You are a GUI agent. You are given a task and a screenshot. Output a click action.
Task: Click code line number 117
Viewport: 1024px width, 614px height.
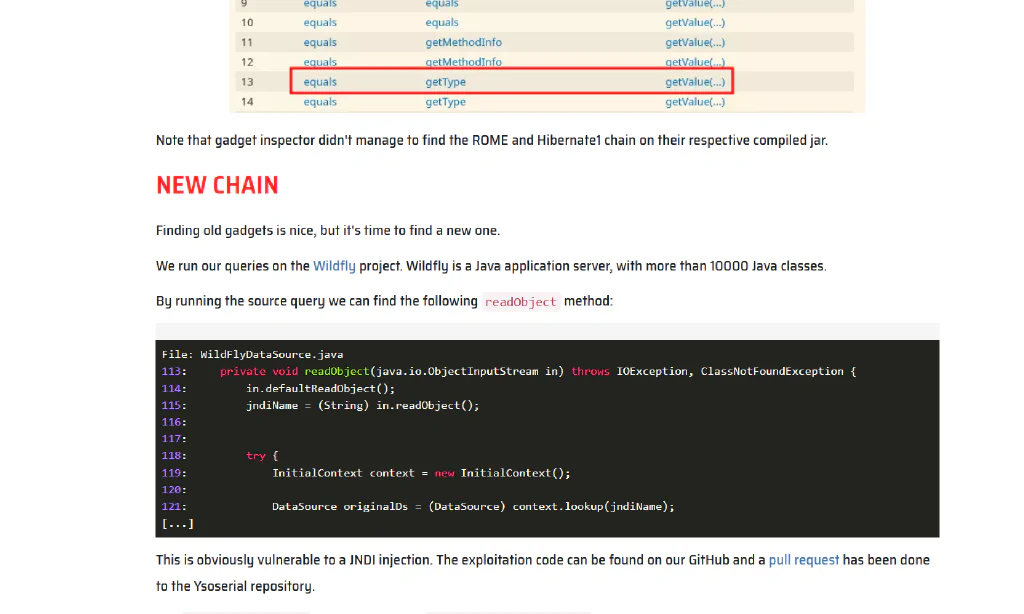point(174,438)
